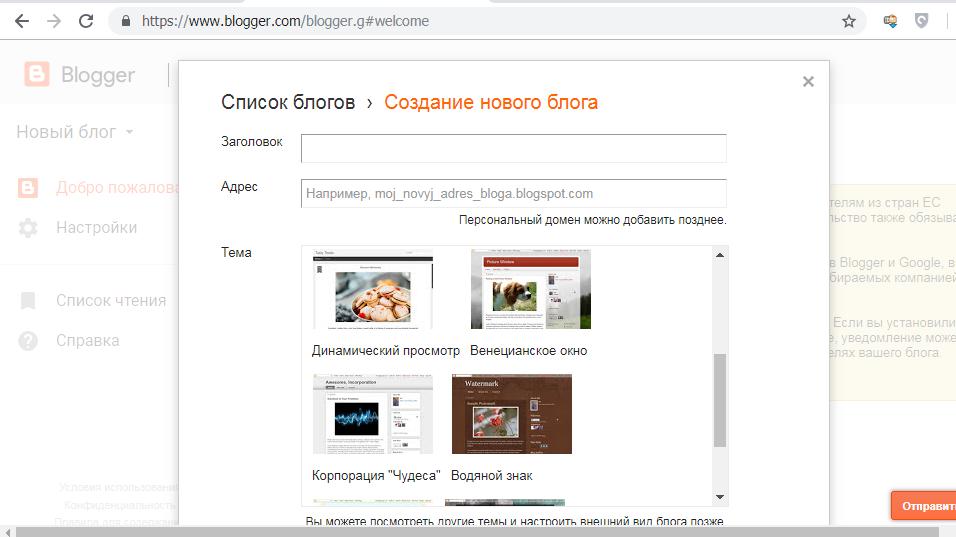
Task: Click the Условия использования footer link
Action: pos(119,487)
